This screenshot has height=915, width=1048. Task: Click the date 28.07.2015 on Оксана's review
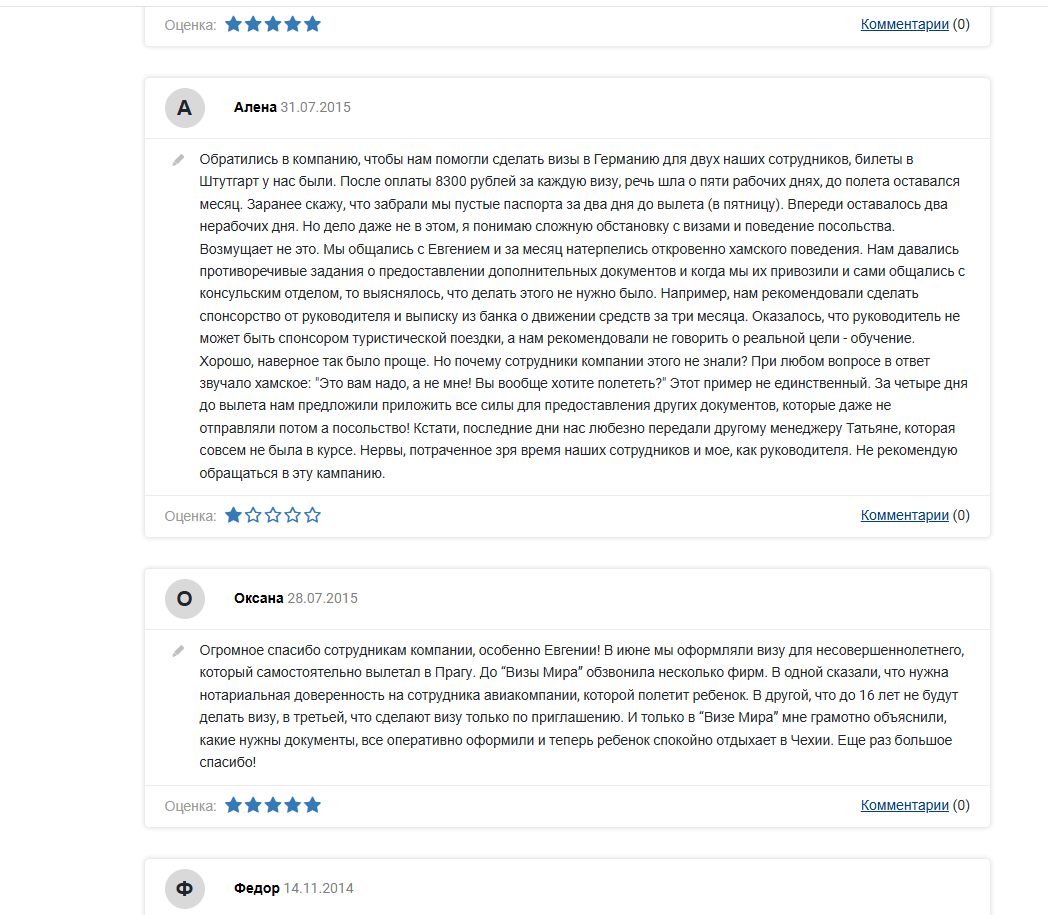(323, 598)
